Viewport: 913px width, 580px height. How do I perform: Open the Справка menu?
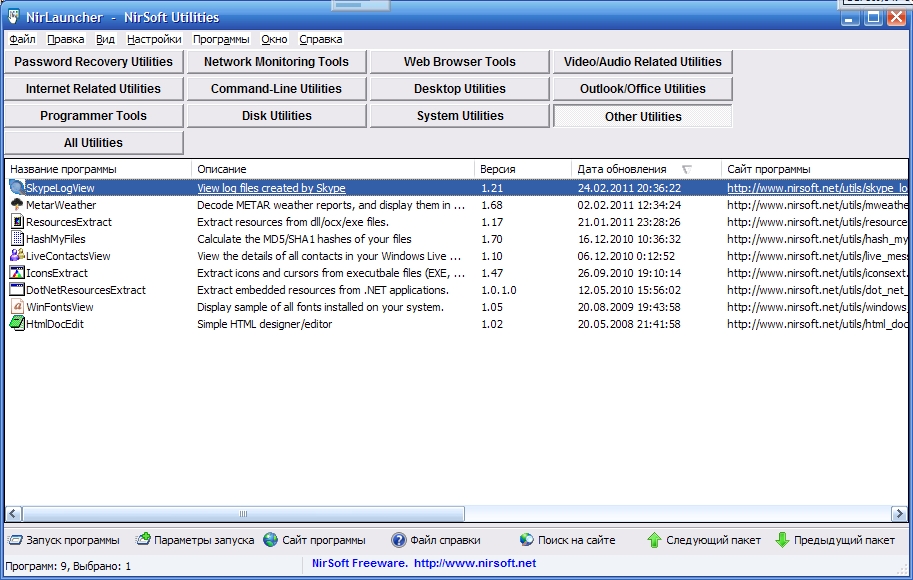tap(321, 39)
